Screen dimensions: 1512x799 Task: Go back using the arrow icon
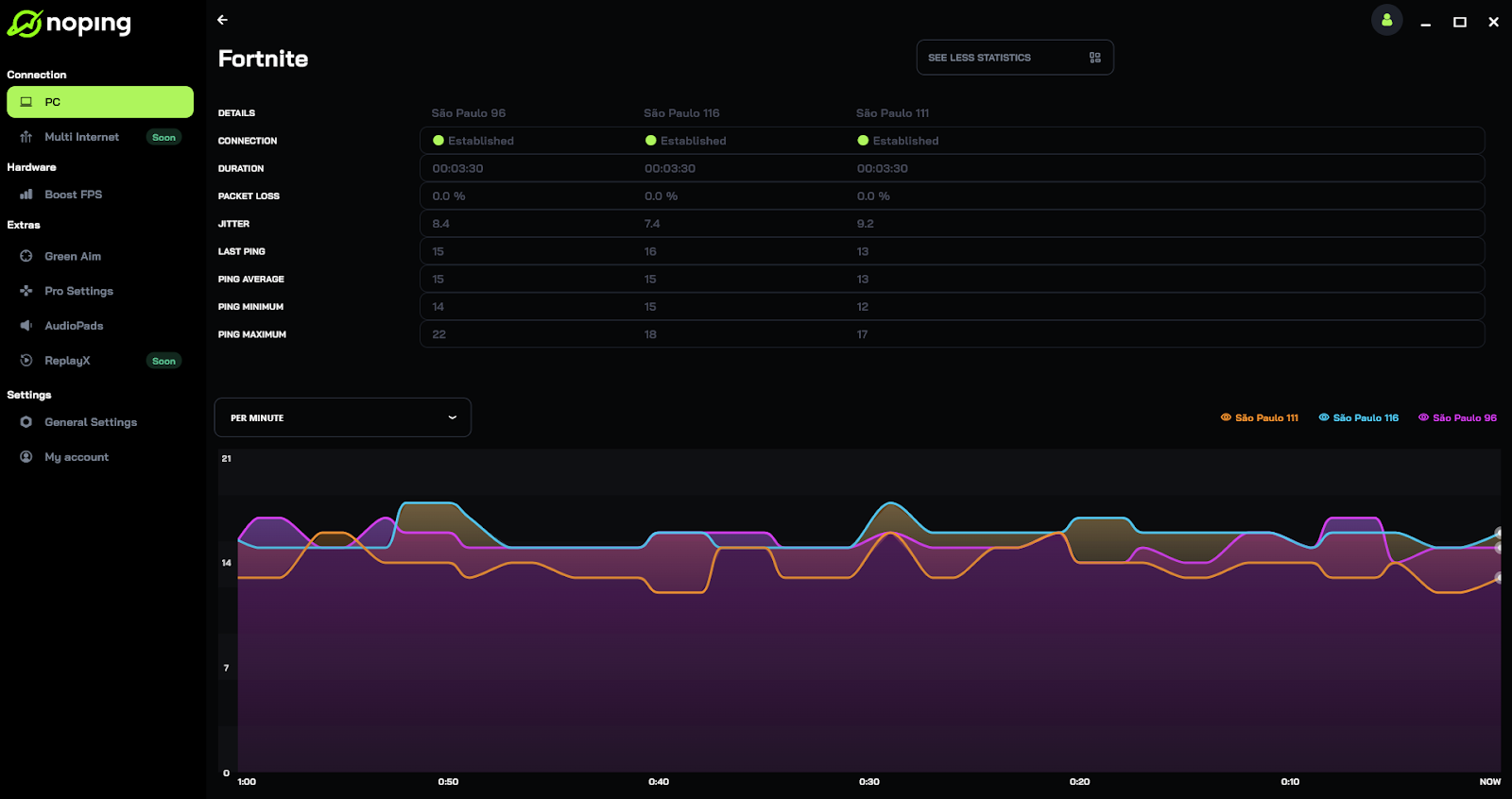(223, 20)
